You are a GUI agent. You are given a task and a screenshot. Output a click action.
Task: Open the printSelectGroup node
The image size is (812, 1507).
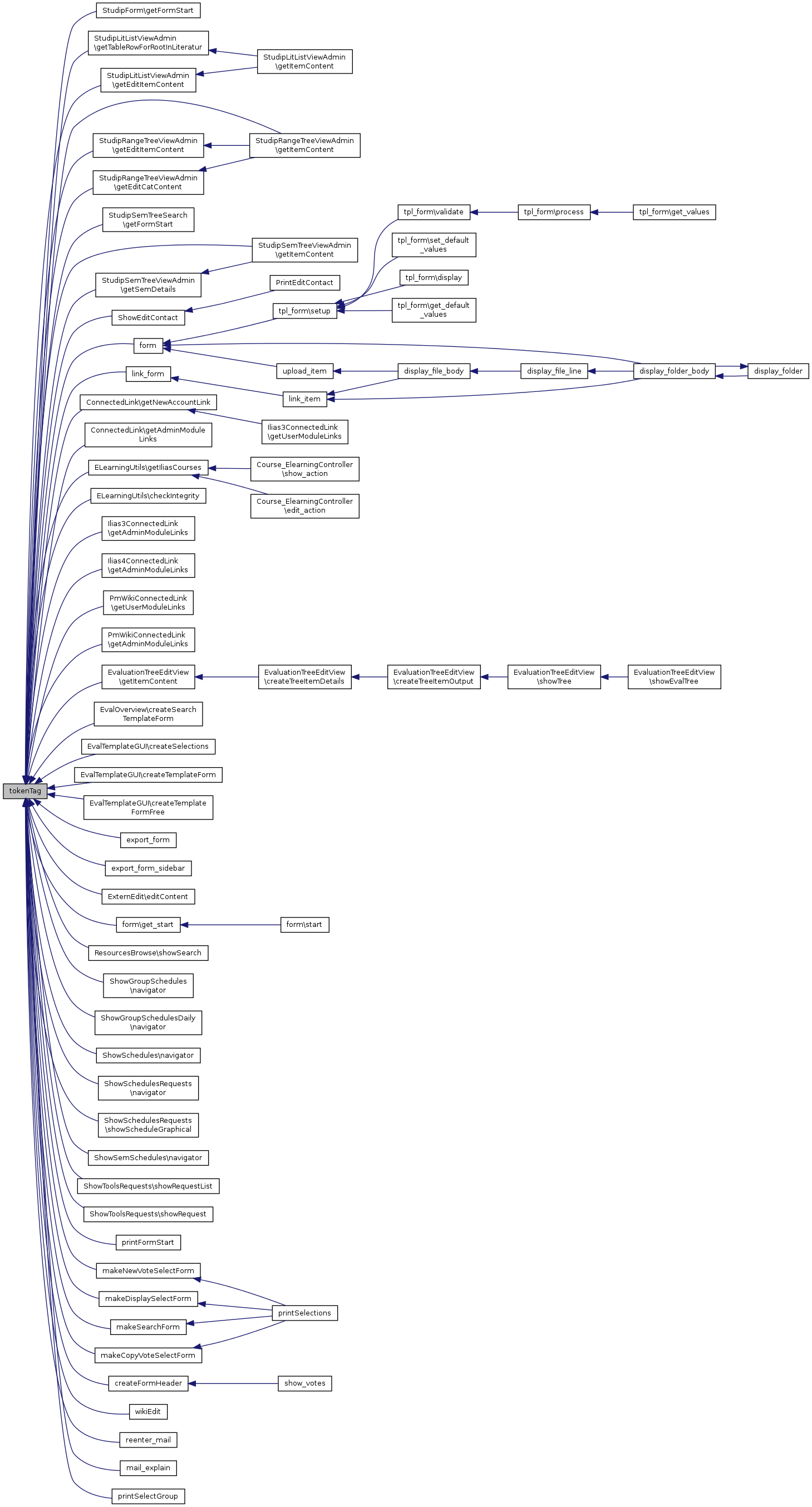pyautogui.click(x=148, y=1496)
